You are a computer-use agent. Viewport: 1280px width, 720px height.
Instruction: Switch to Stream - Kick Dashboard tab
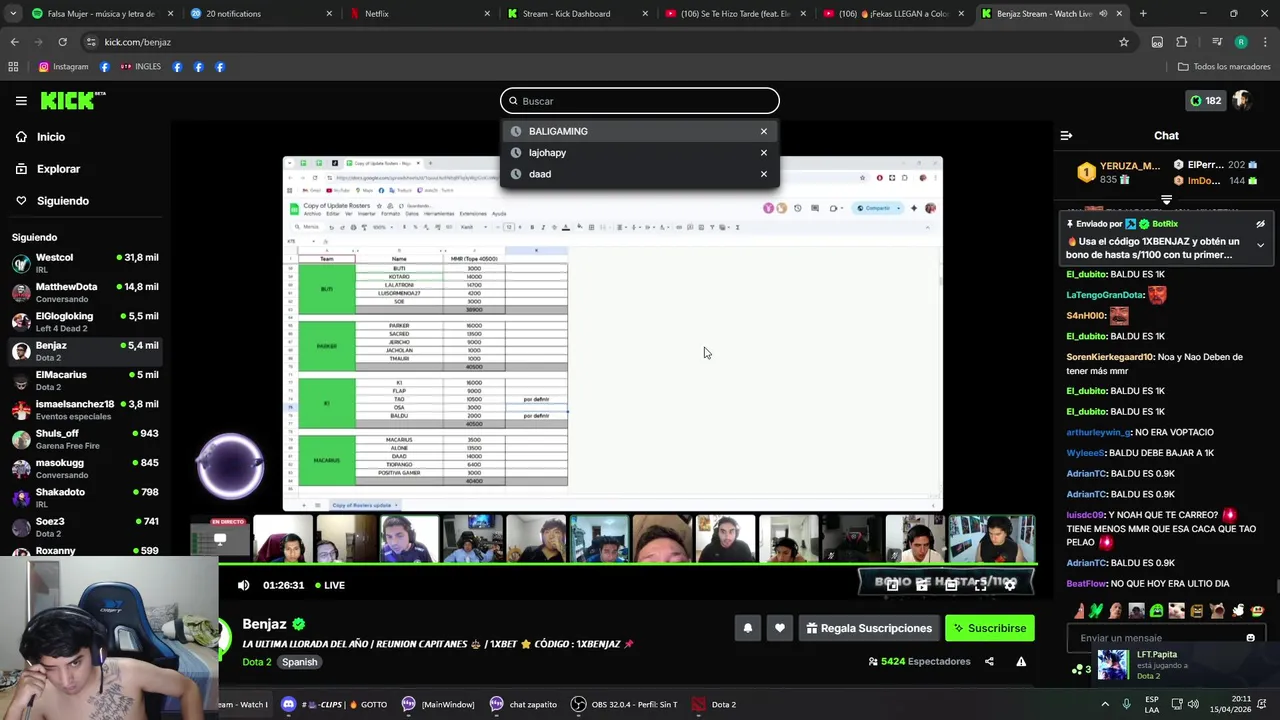[x=576, y=14]
